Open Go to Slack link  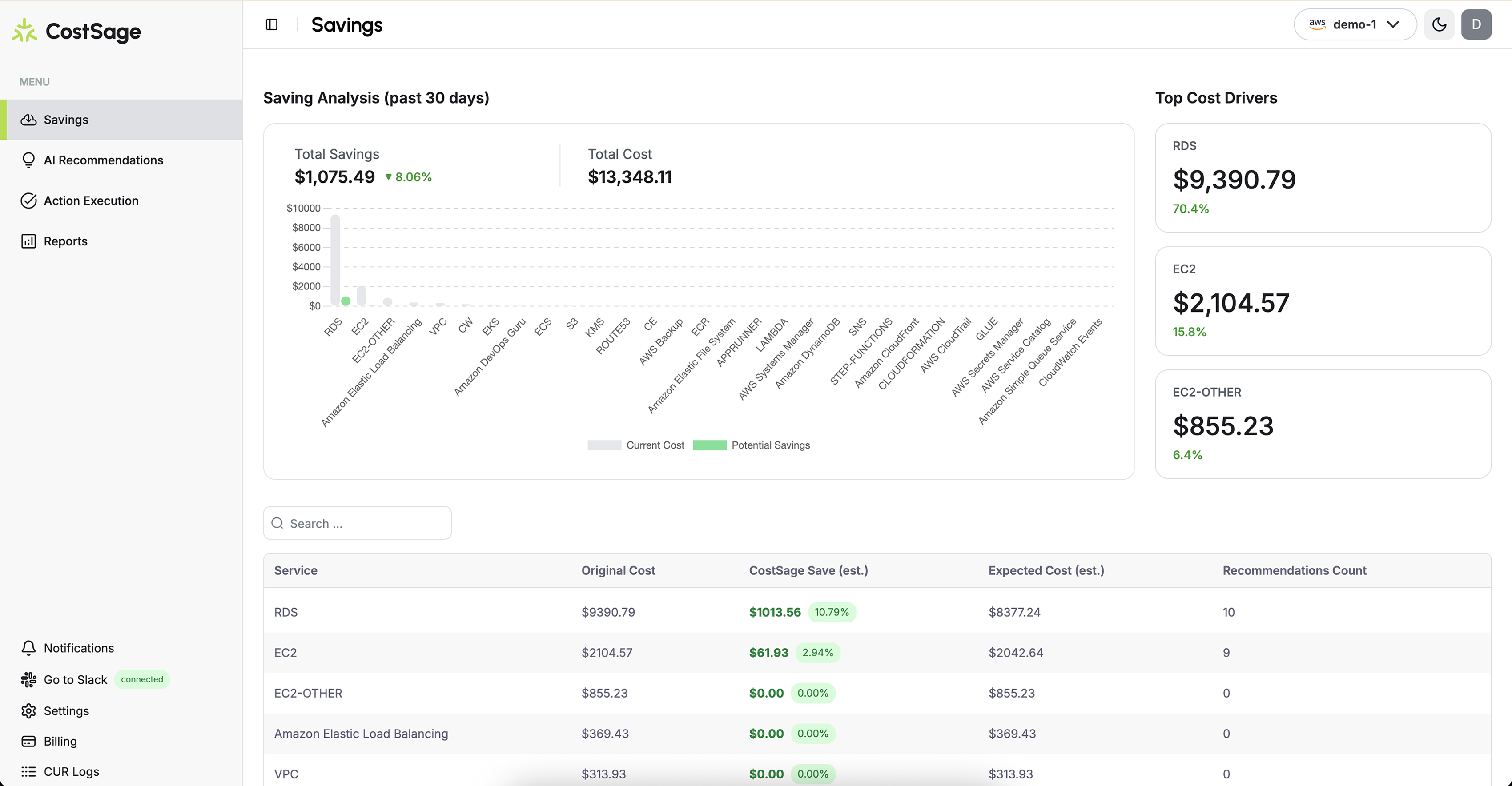76,679
